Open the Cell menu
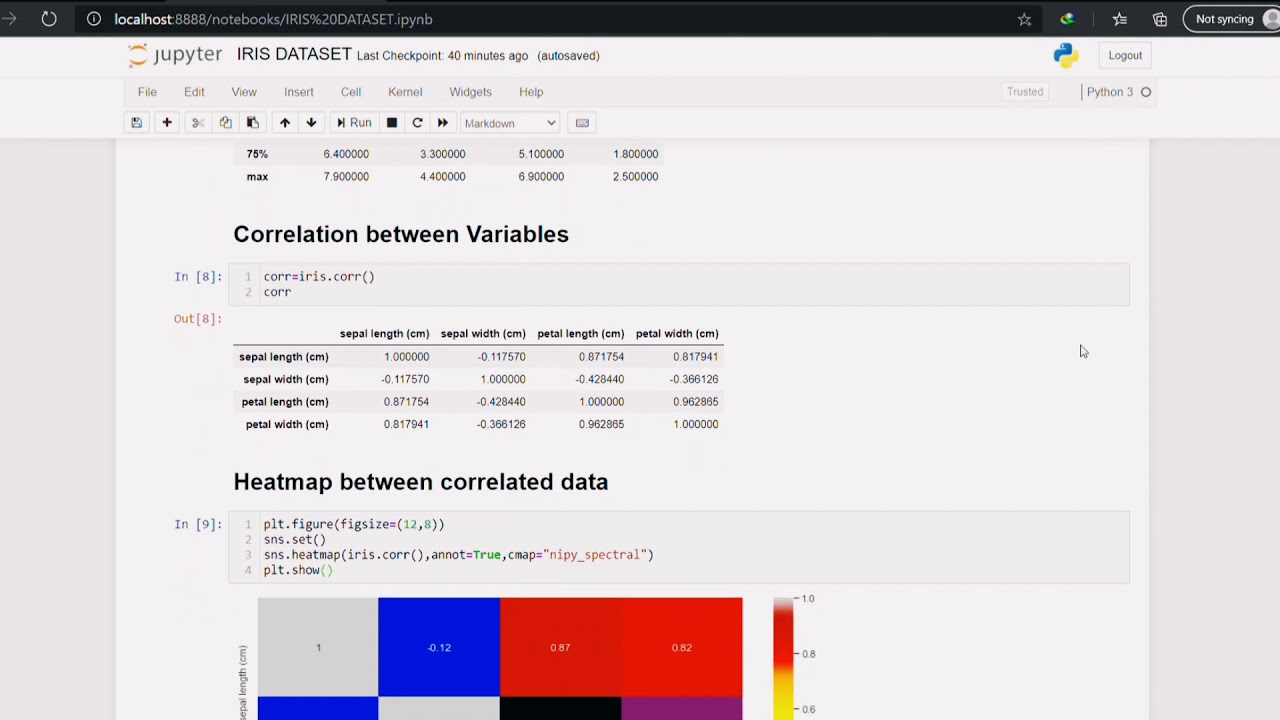The width and height of the screenshot is (1280, 720). 351,92
